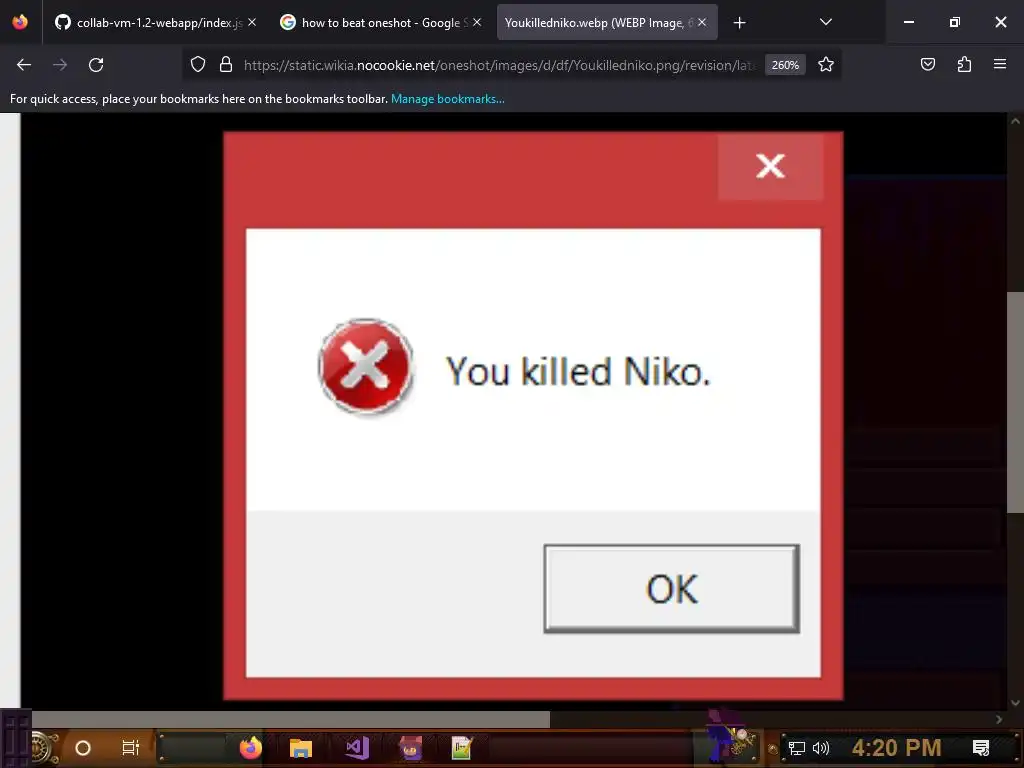Reload the current image page
The width and height of the screenshot is (1024, 768).
(x=96, y=65)
